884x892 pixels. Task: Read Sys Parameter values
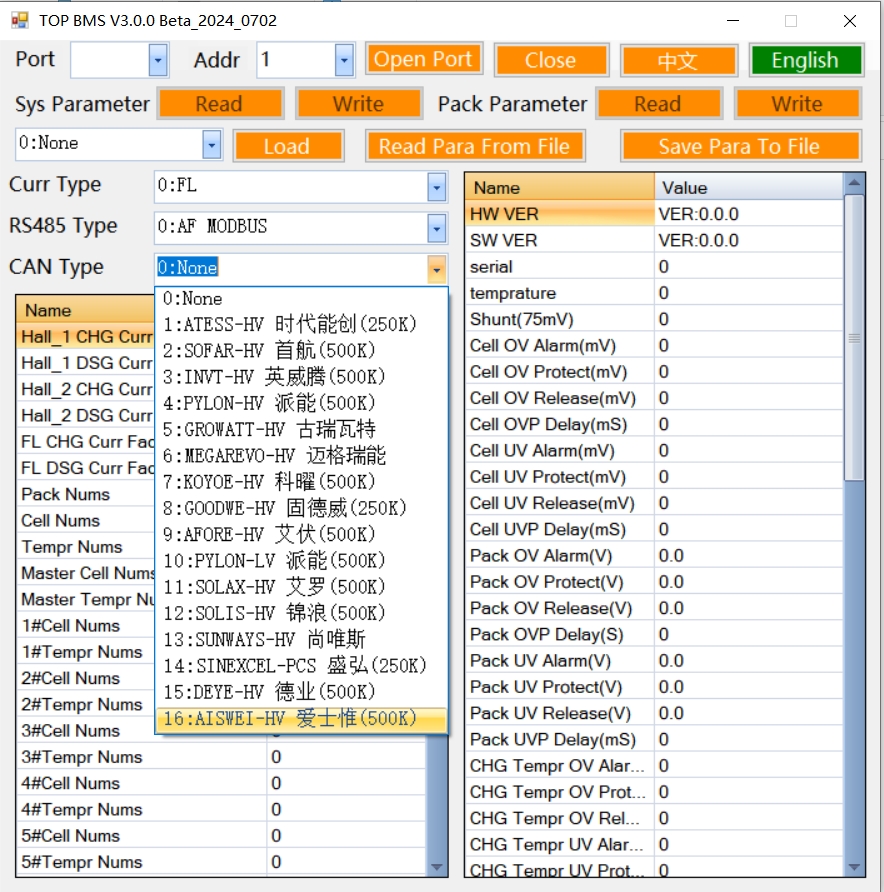[220, 104]
